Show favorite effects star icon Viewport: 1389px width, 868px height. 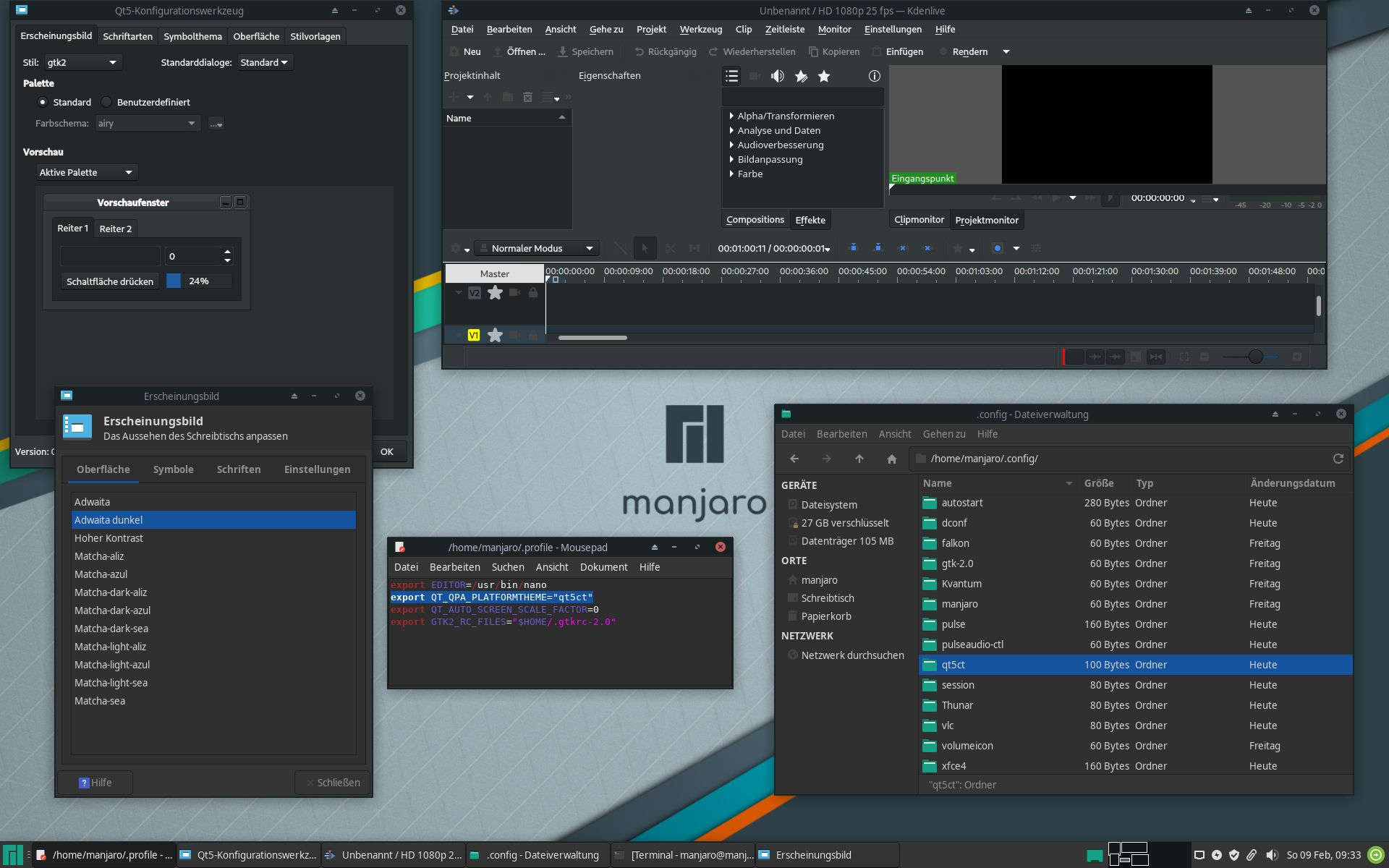coord(824,76)
